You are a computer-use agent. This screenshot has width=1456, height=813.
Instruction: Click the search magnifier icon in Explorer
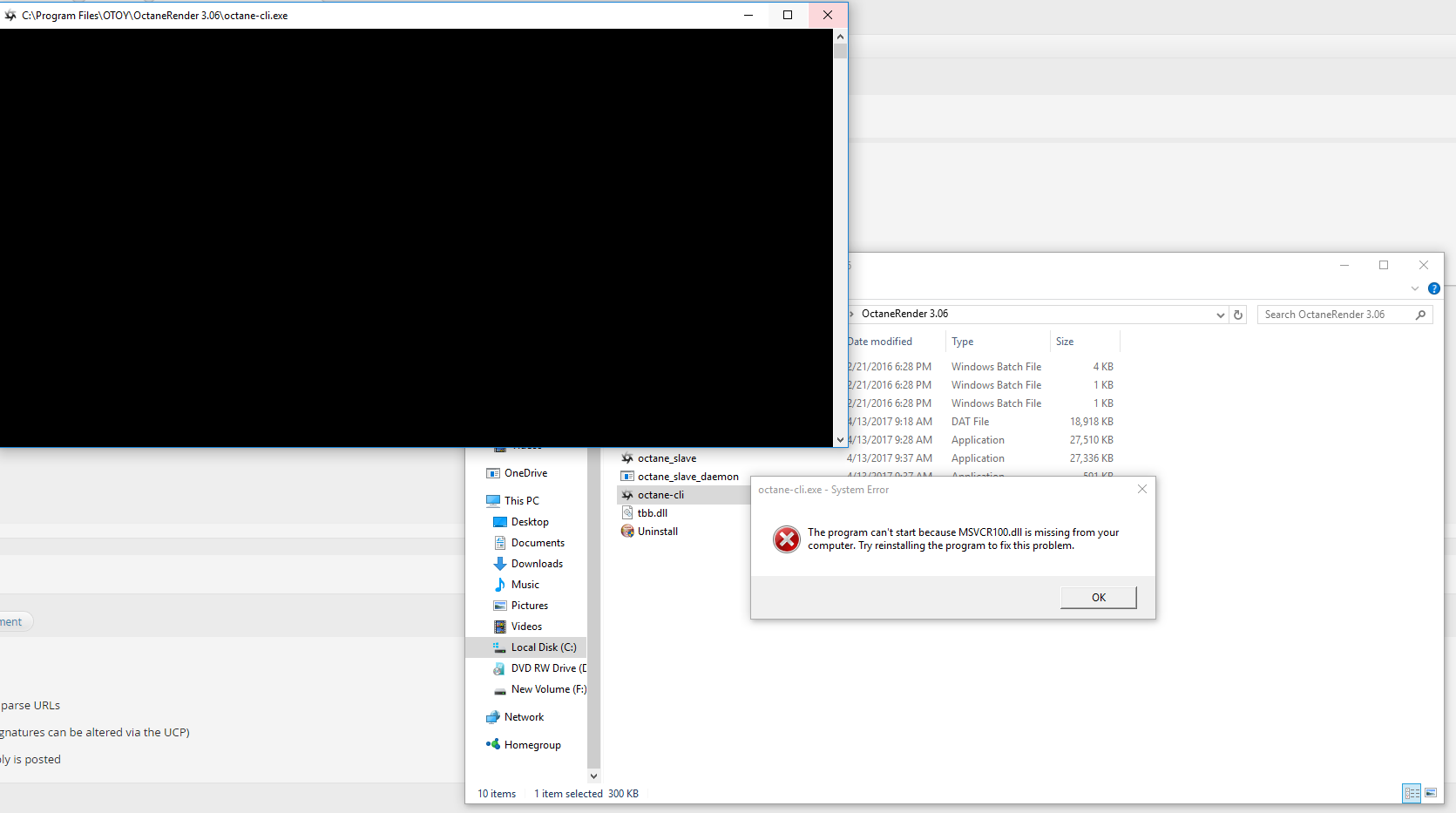click(x=1421, y=315)
